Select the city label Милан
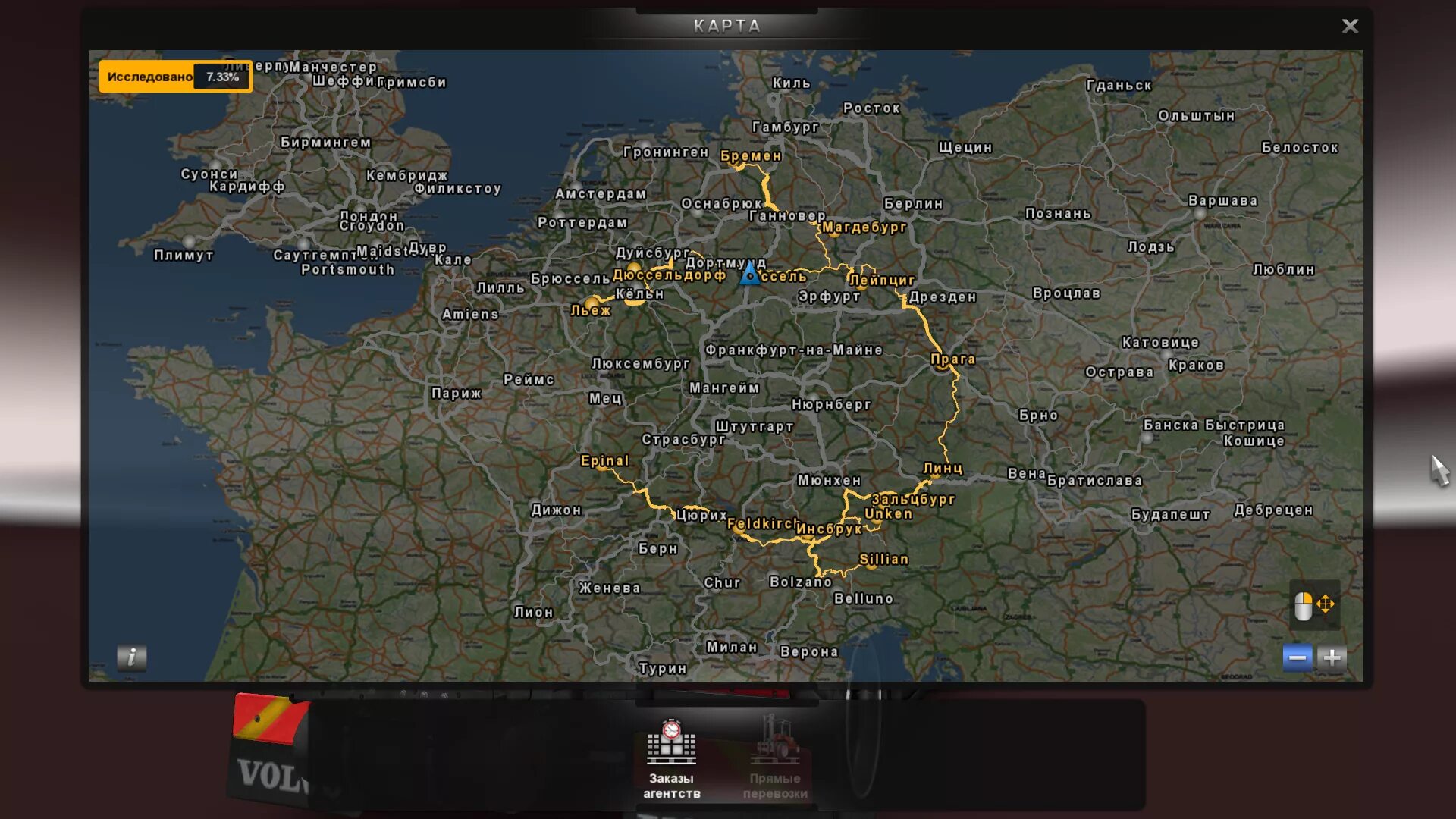The width and height of the screenshot is (1456, 819). point(732,648)
